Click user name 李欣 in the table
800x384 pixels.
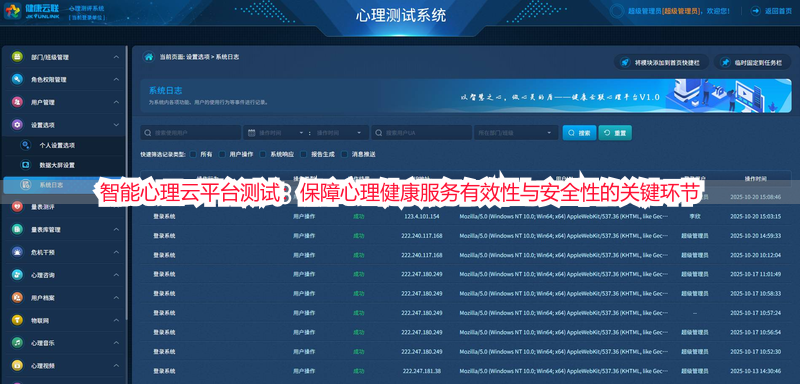[694, 216]
